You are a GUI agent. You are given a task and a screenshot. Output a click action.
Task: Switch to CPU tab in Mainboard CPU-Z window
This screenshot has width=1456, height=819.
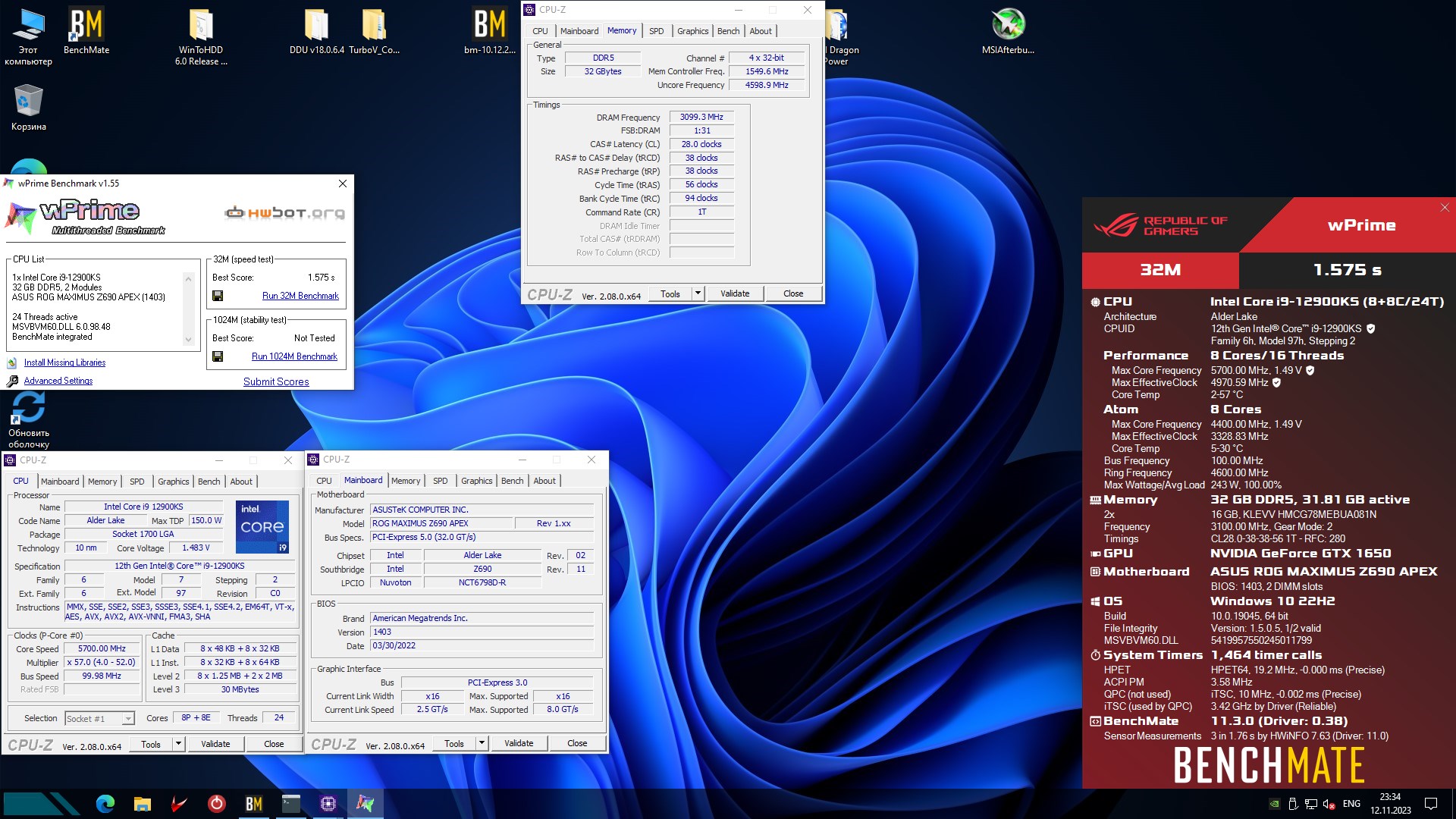pyautogui.click(x=324, y=481)
